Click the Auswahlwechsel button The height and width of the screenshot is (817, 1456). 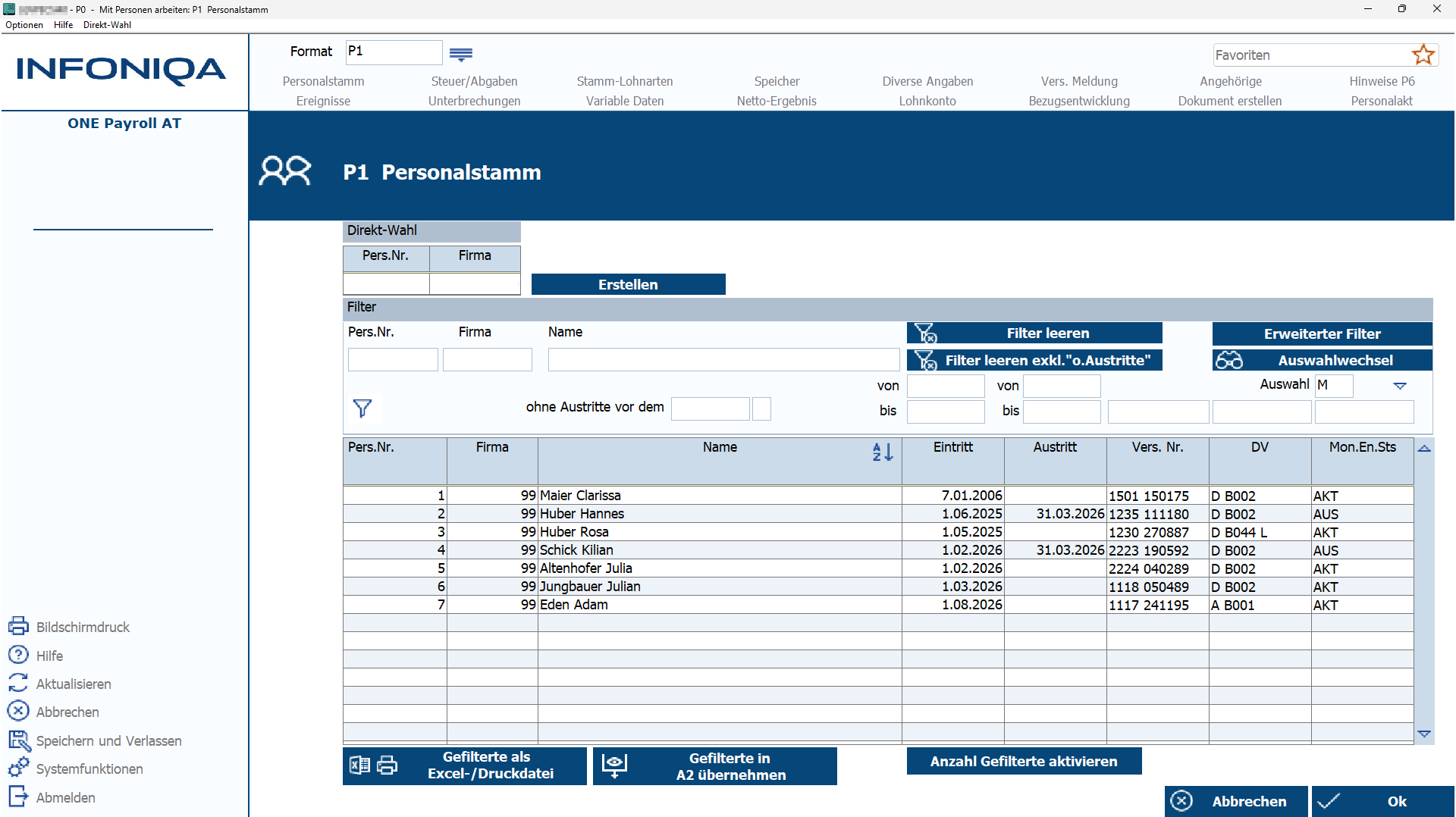(1322, 360)
